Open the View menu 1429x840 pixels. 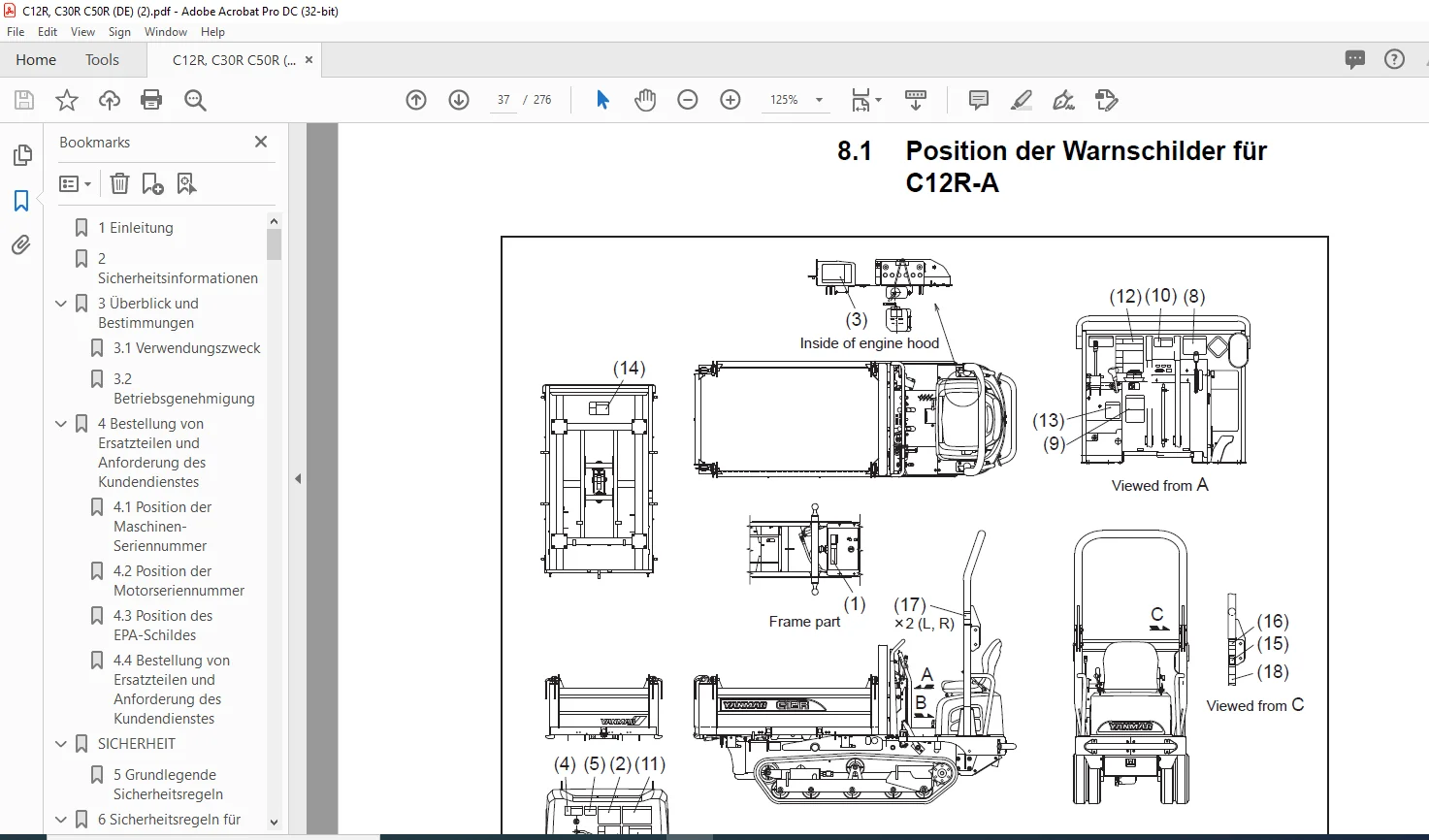[x=82, y=32]
